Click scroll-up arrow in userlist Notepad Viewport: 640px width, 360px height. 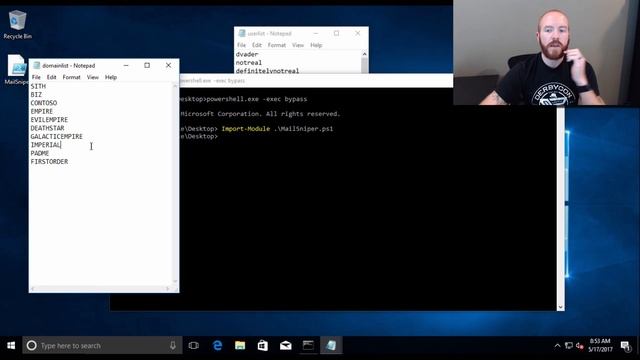(364, 54)
